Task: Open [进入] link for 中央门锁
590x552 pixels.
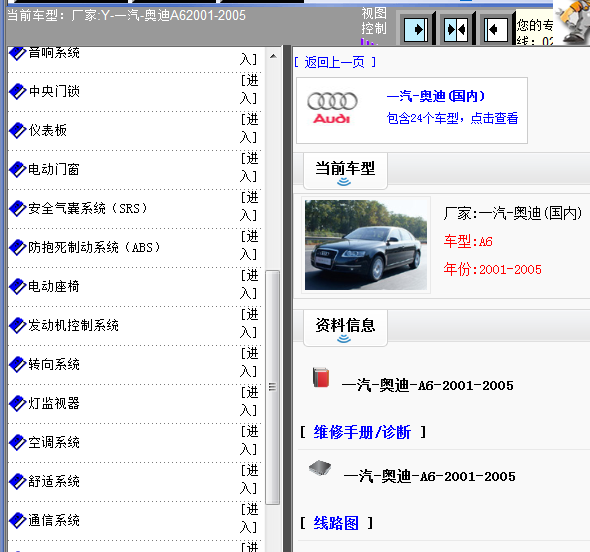Action: 249,90
